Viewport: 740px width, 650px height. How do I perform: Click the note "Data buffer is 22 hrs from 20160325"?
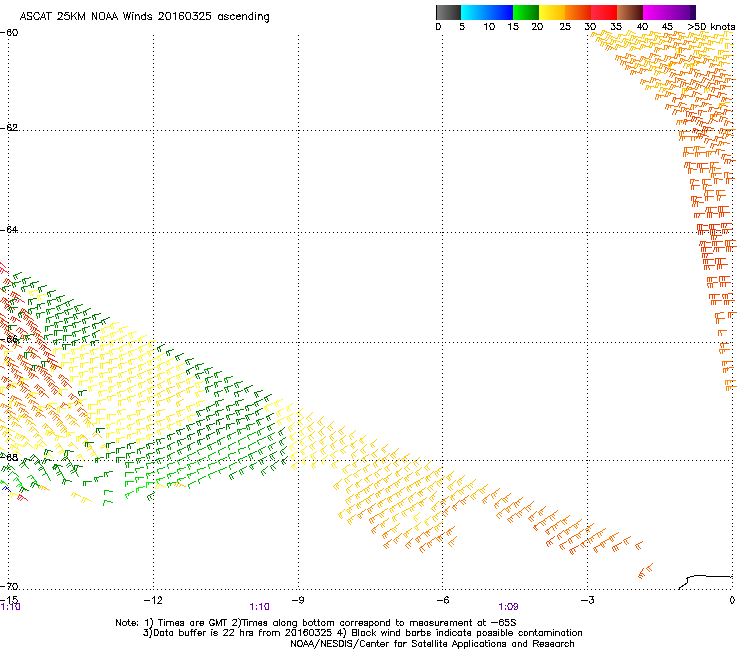coord(237,633)
